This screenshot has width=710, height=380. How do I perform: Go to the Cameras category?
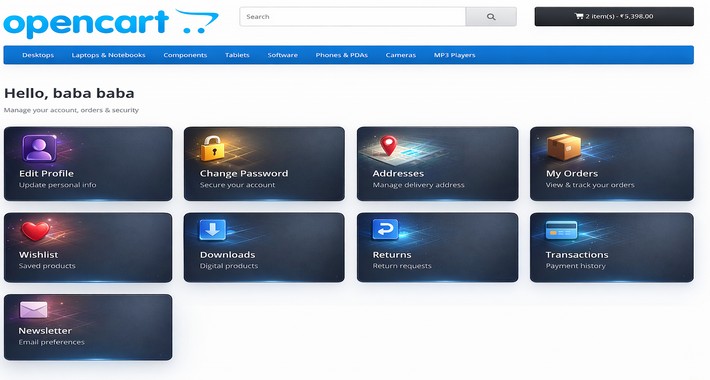point(401,55)
